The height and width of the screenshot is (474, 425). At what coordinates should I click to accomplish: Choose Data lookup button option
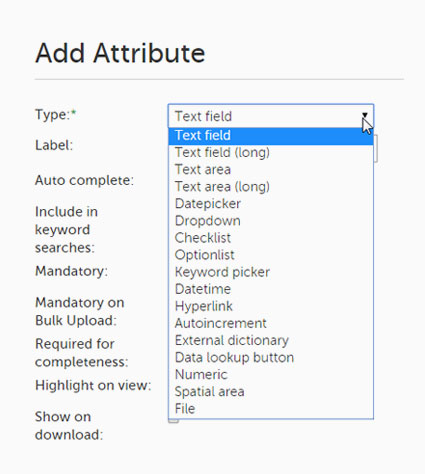point(271,357)
